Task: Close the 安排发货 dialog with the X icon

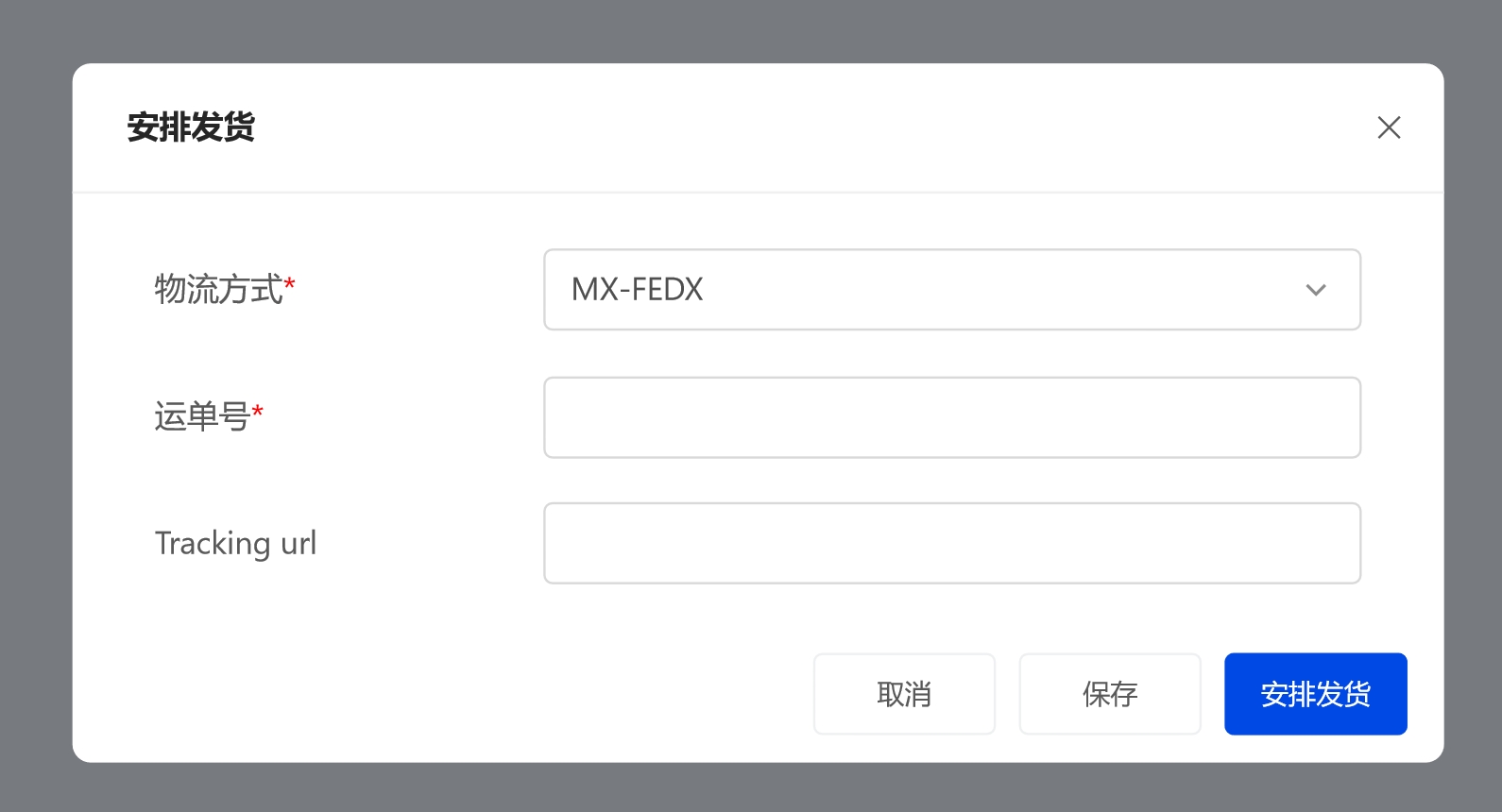Action: (1389, 127)
